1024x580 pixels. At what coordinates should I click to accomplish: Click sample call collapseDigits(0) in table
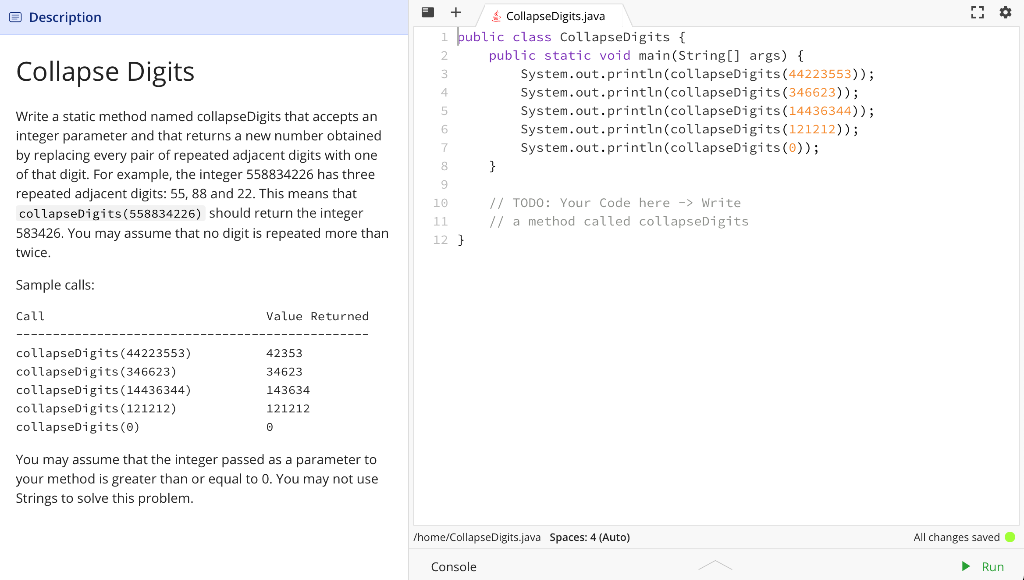(78, 427)
